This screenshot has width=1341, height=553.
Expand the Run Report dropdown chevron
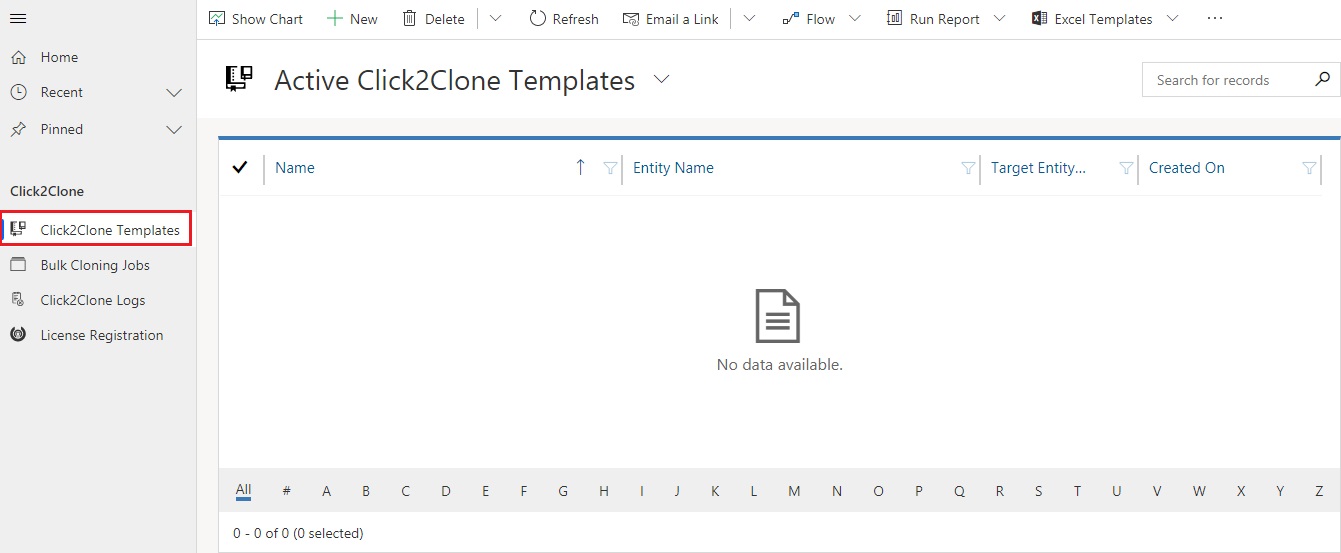(999, 18)
